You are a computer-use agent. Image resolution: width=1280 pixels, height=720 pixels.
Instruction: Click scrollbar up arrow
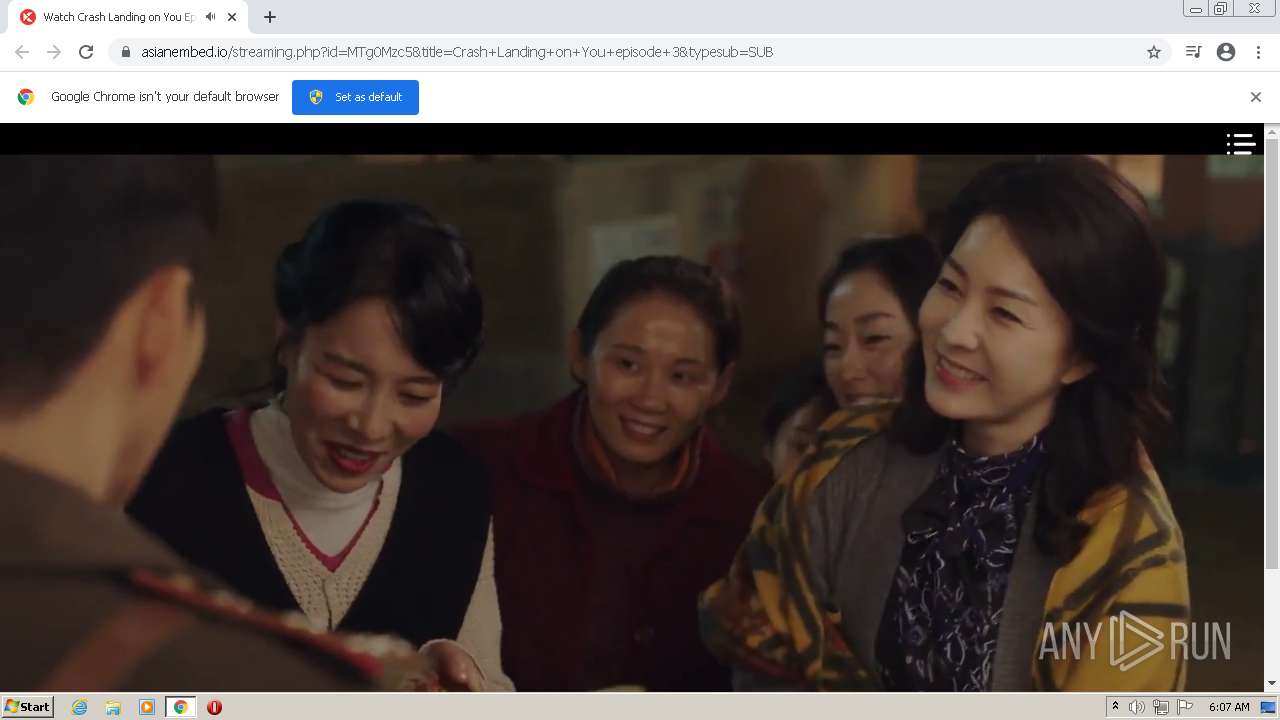click(x=1272, y=130)
